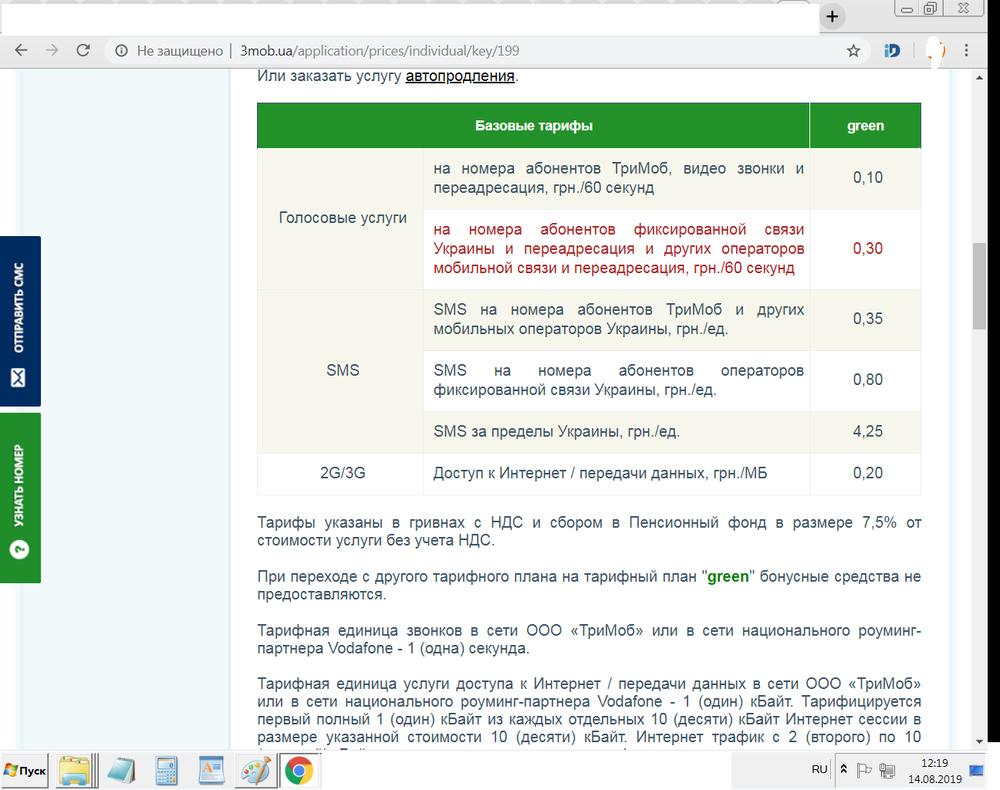Click the ОТПРАВИТЬ СМС side button
This screenshot has width=1000, height=790.
[x=20, y=321]
